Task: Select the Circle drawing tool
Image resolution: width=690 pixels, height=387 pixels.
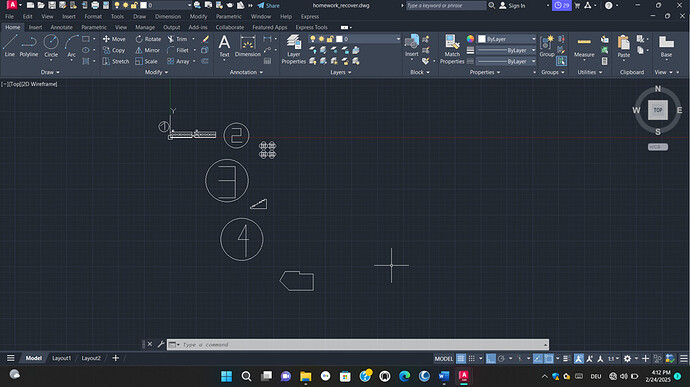Action: point(51,46)
